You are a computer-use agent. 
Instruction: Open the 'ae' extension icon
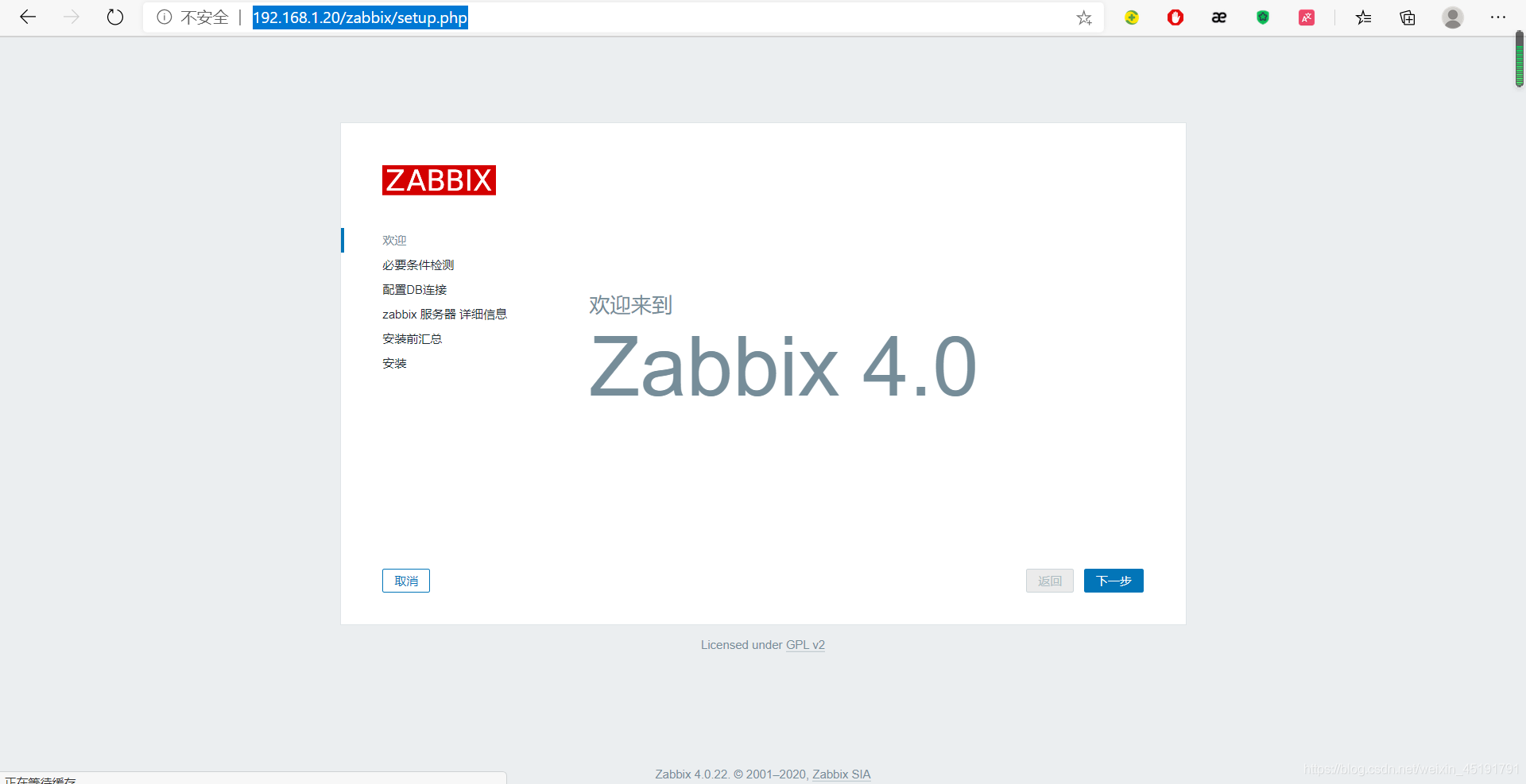1219,17
